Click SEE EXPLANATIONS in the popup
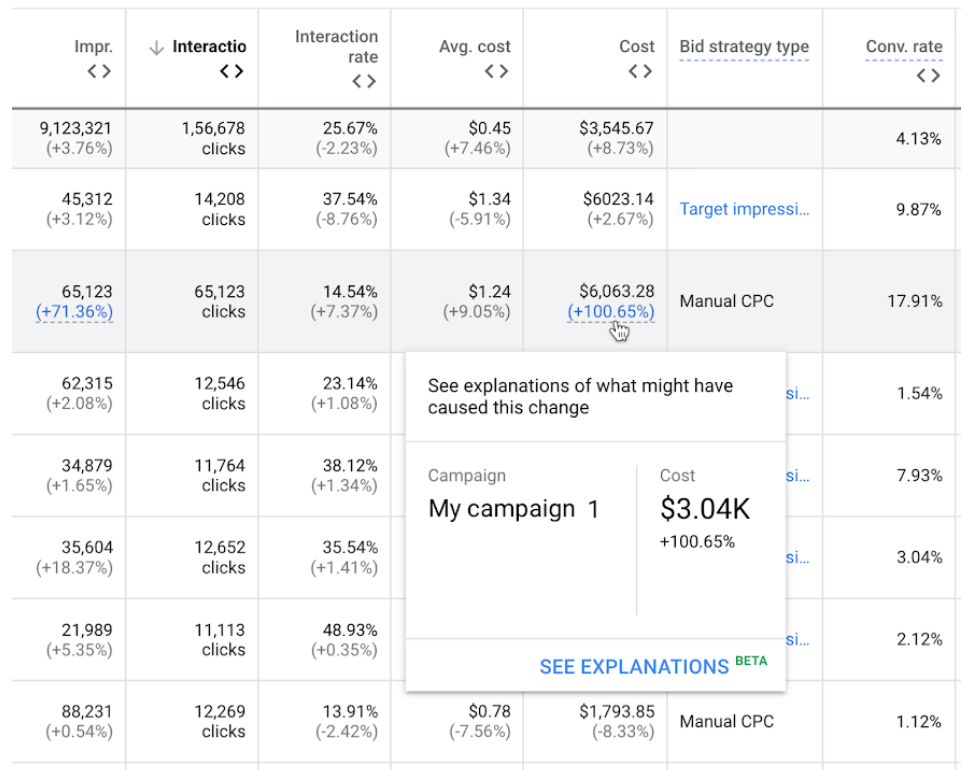The height and width of the screenshot is (770, 961). click(634, 666)
